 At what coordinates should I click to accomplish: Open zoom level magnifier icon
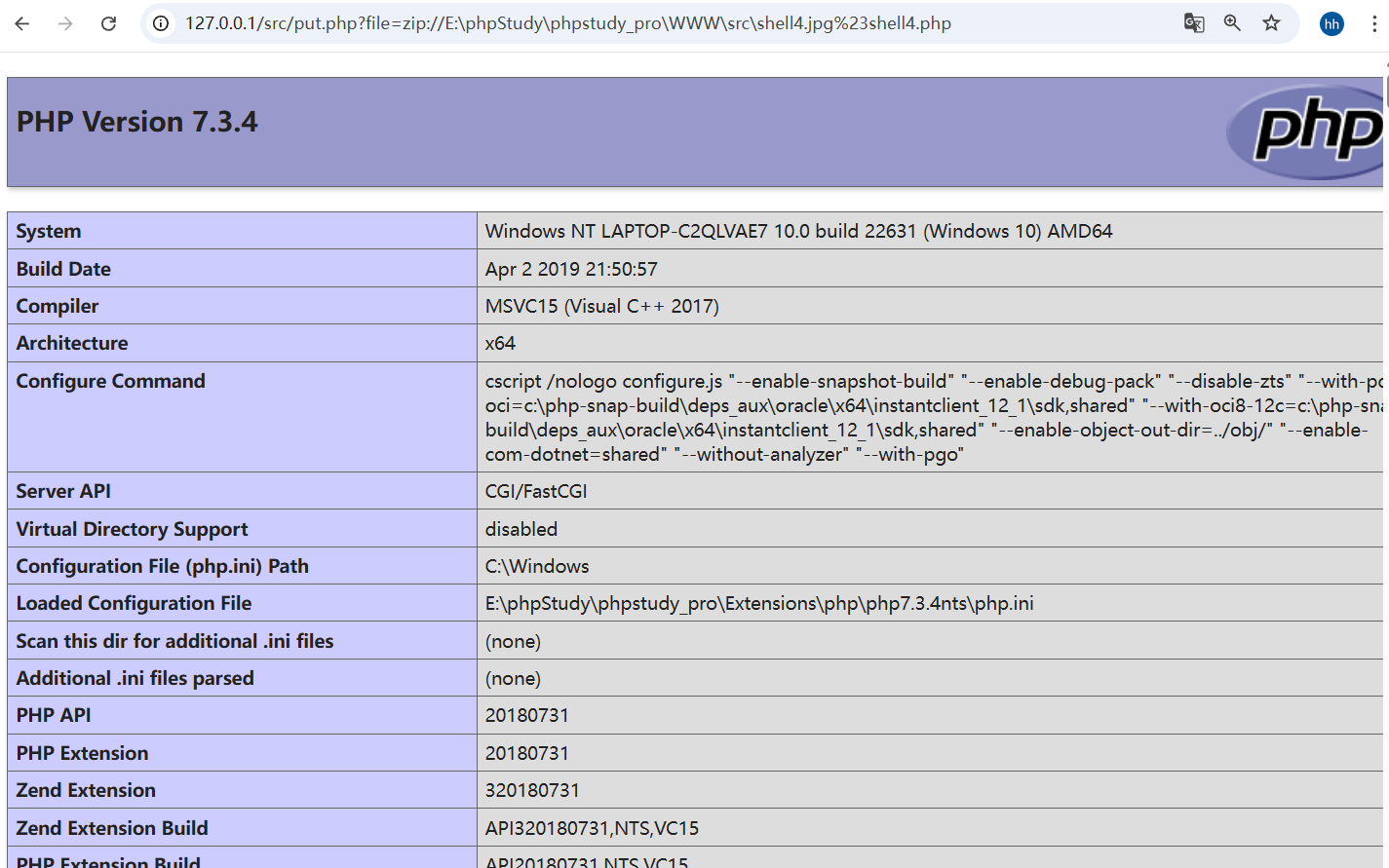pos(1232,23)
